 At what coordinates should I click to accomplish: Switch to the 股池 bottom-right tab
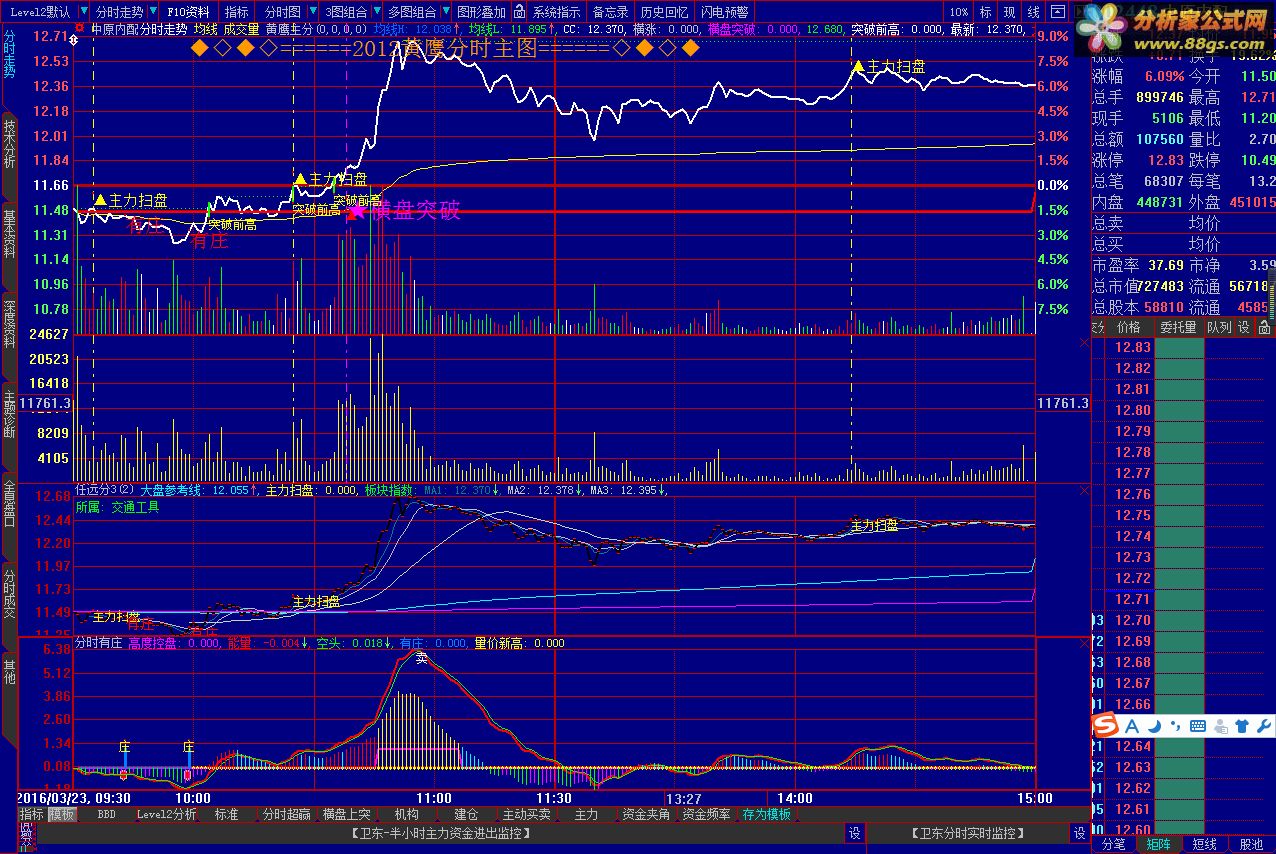(1252, 845)
